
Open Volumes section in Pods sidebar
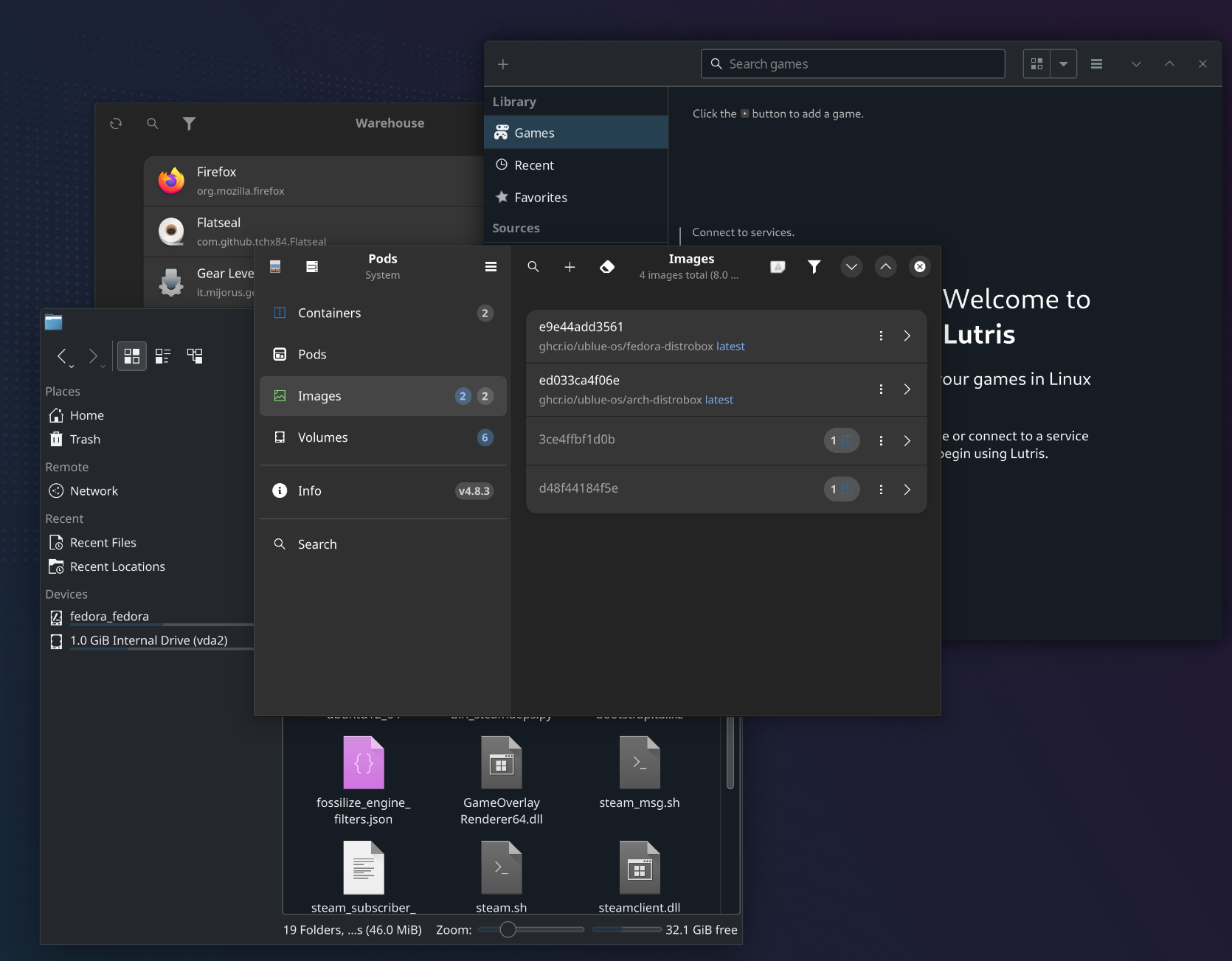pyautogui.click(x=383, y=437)
